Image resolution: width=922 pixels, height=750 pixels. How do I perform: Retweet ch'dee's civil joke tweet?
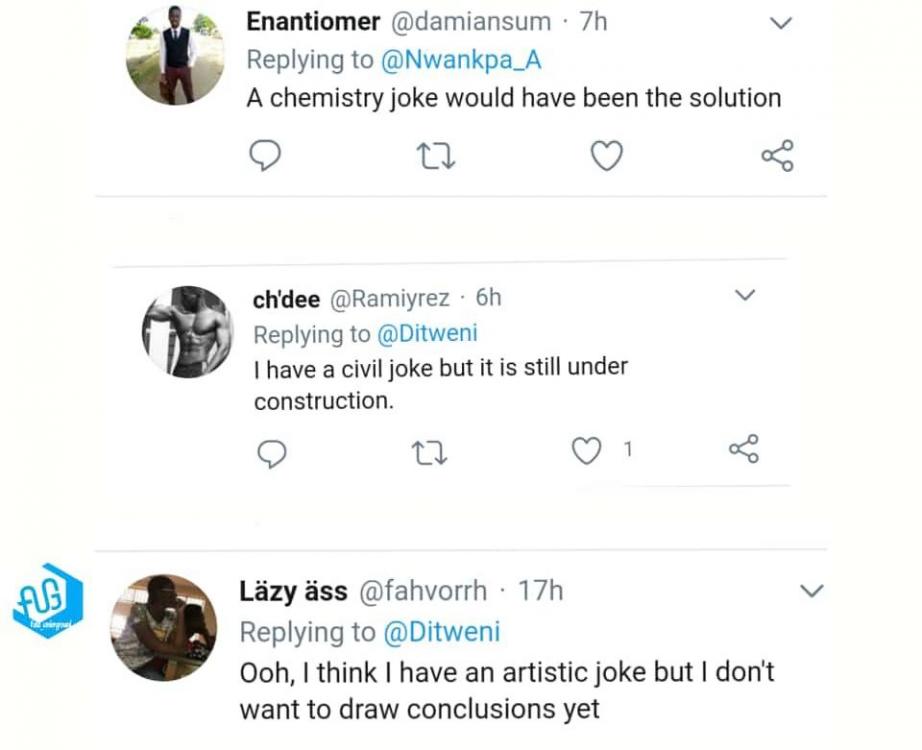430,453
